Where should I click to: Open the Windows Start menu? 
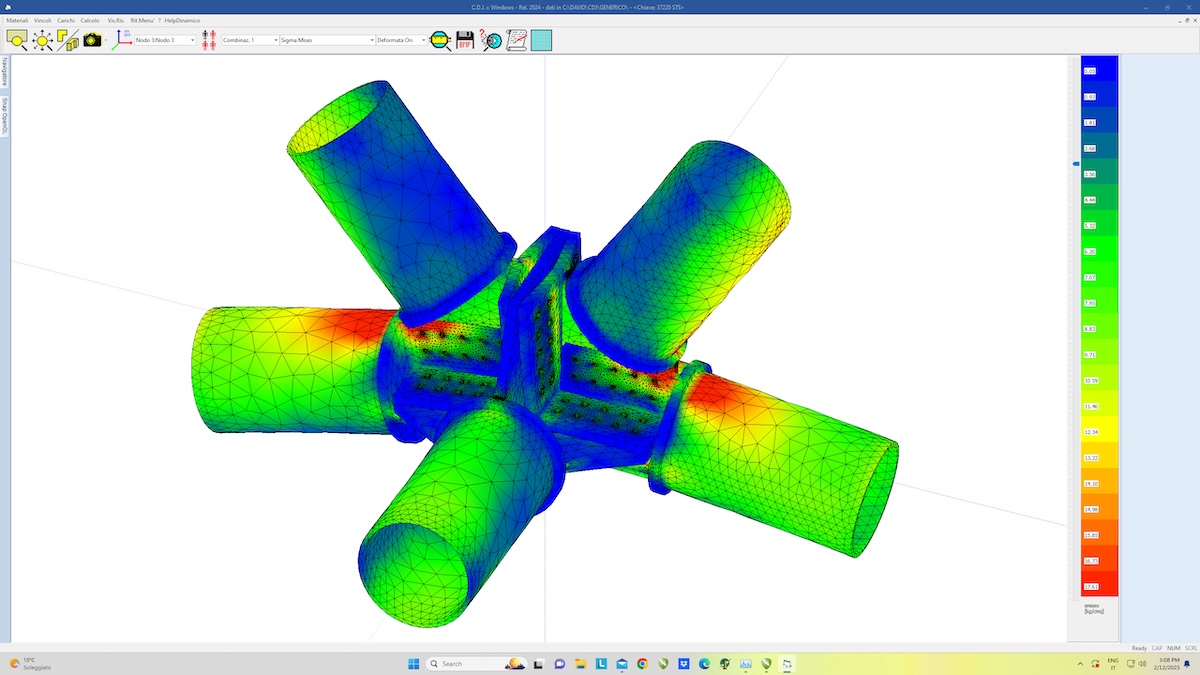pos(413,663)
